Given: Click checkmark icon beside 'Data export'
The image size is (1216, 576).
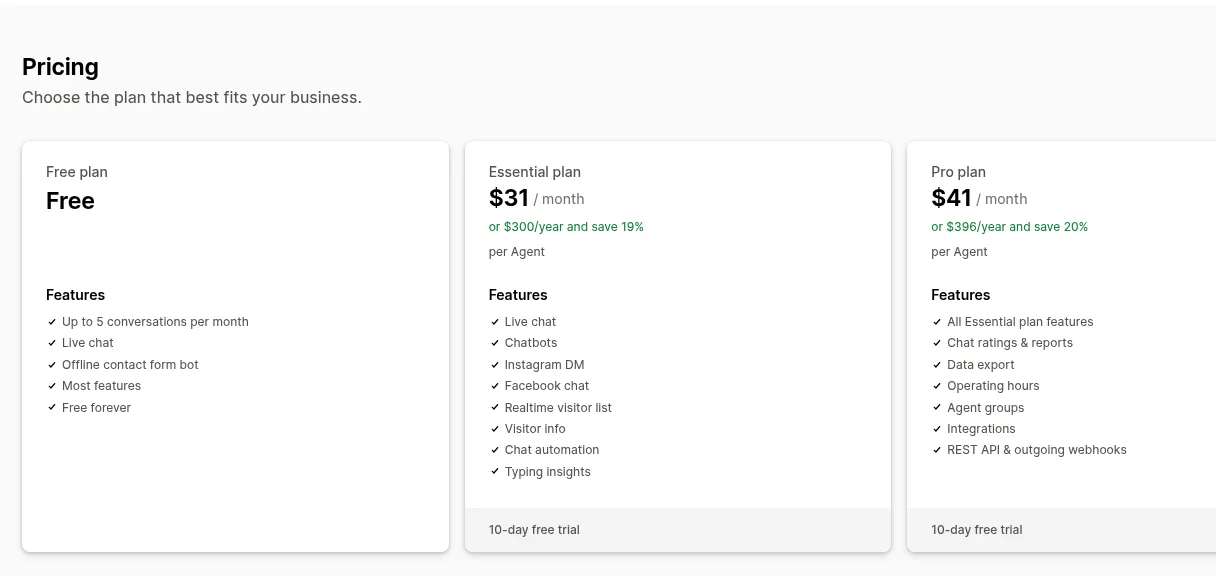Looking at the screenshot, I should point(937,365).
